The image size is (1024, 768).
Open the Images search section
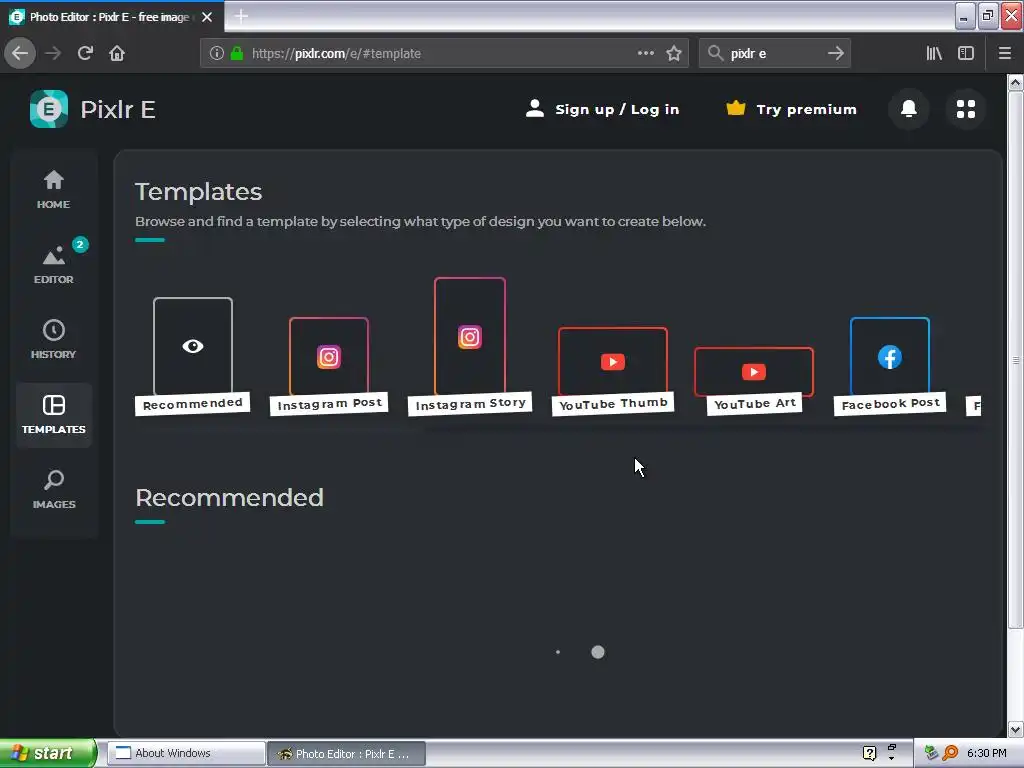(54, 489)
